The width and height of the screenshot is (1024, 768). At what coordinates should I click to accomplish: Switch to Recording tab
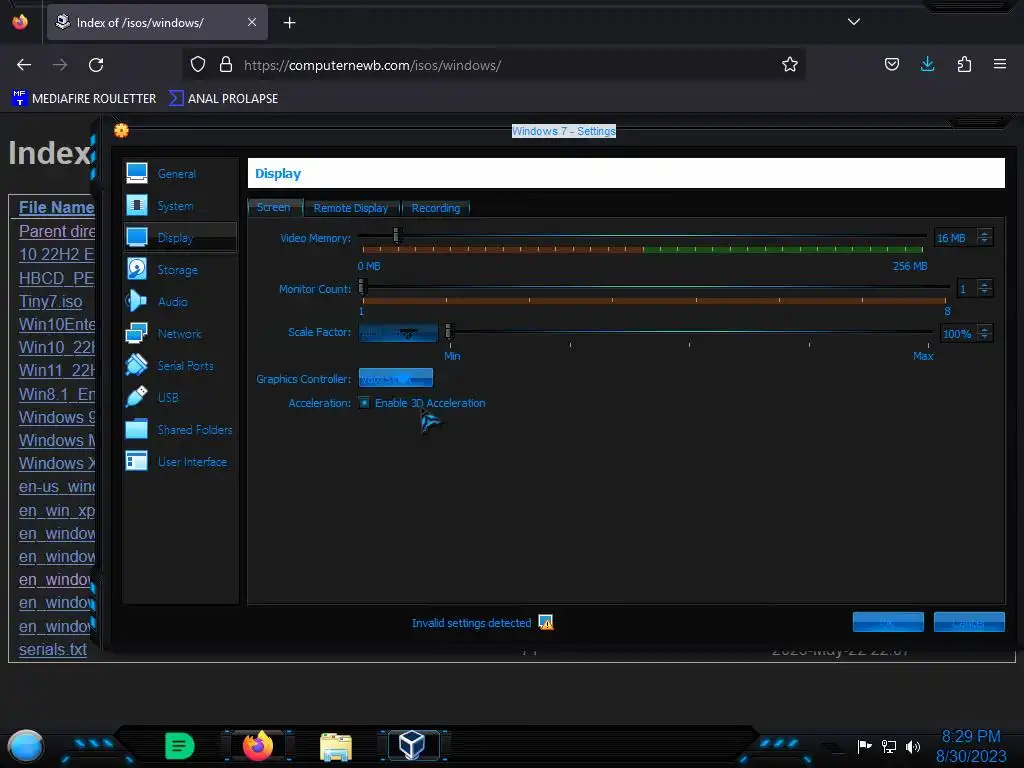[x=436, y=208]
